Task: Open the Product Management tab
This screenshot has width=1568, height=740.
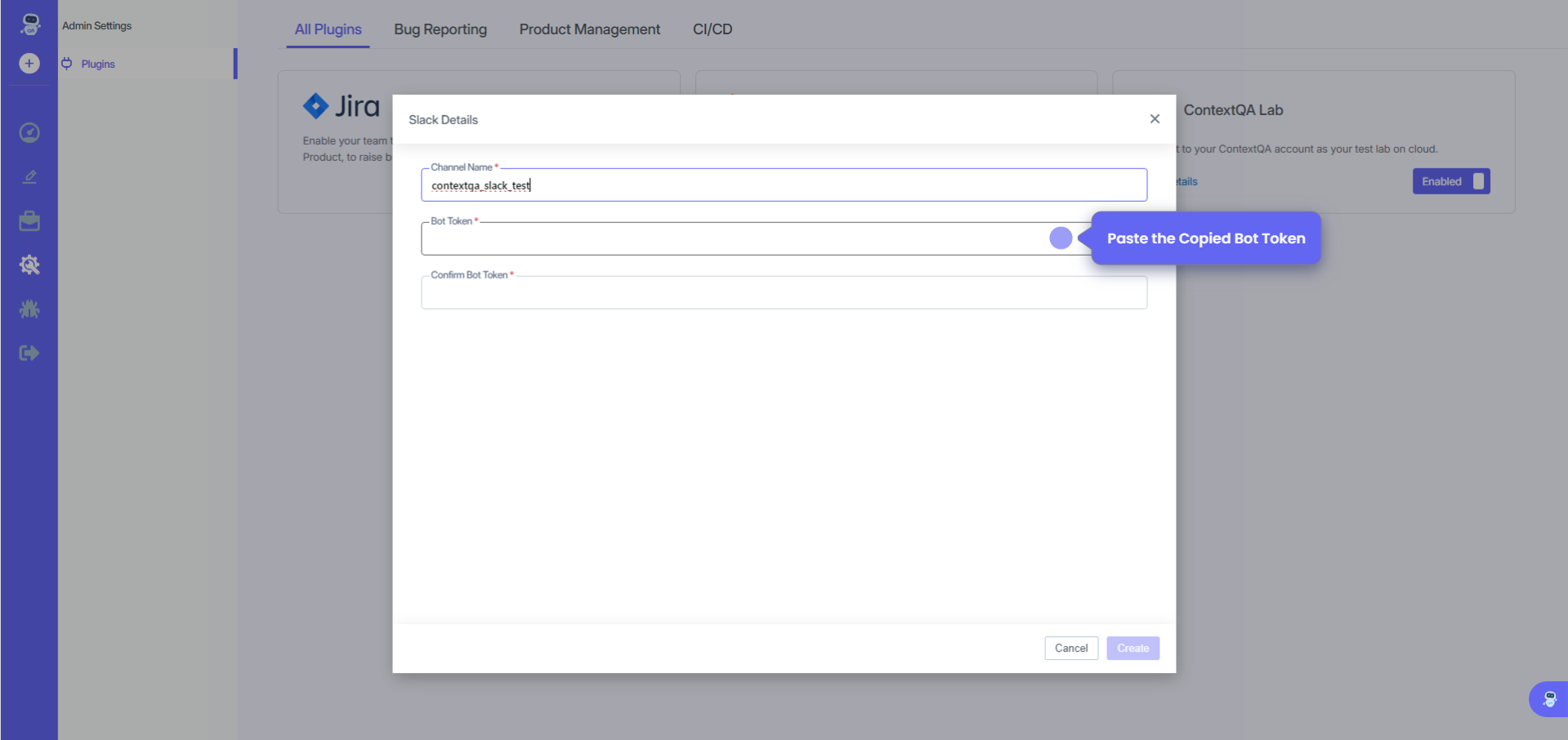Action: (x=589, y=29)
